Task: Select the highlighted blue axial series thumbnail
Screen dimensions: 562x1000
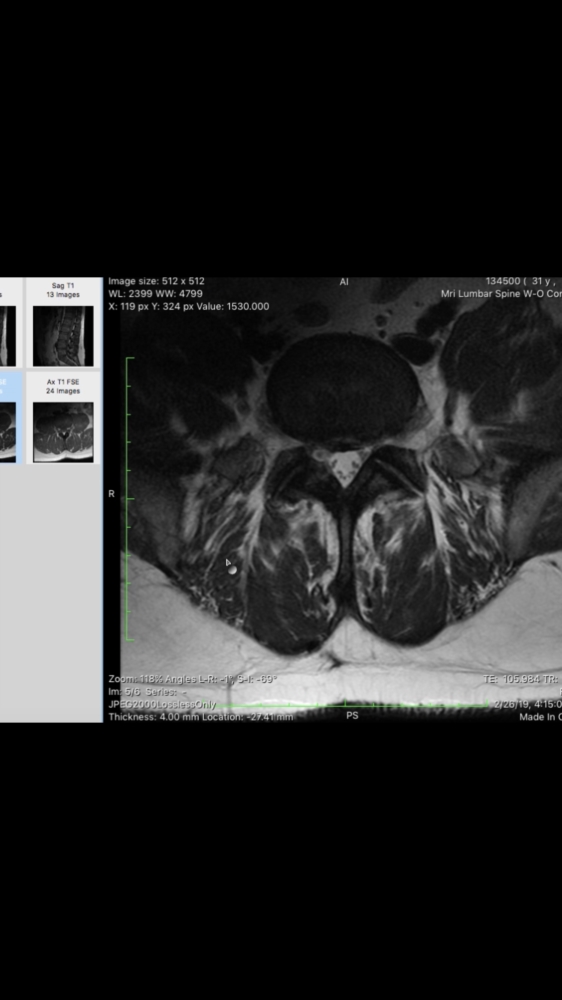Action: 8,432
